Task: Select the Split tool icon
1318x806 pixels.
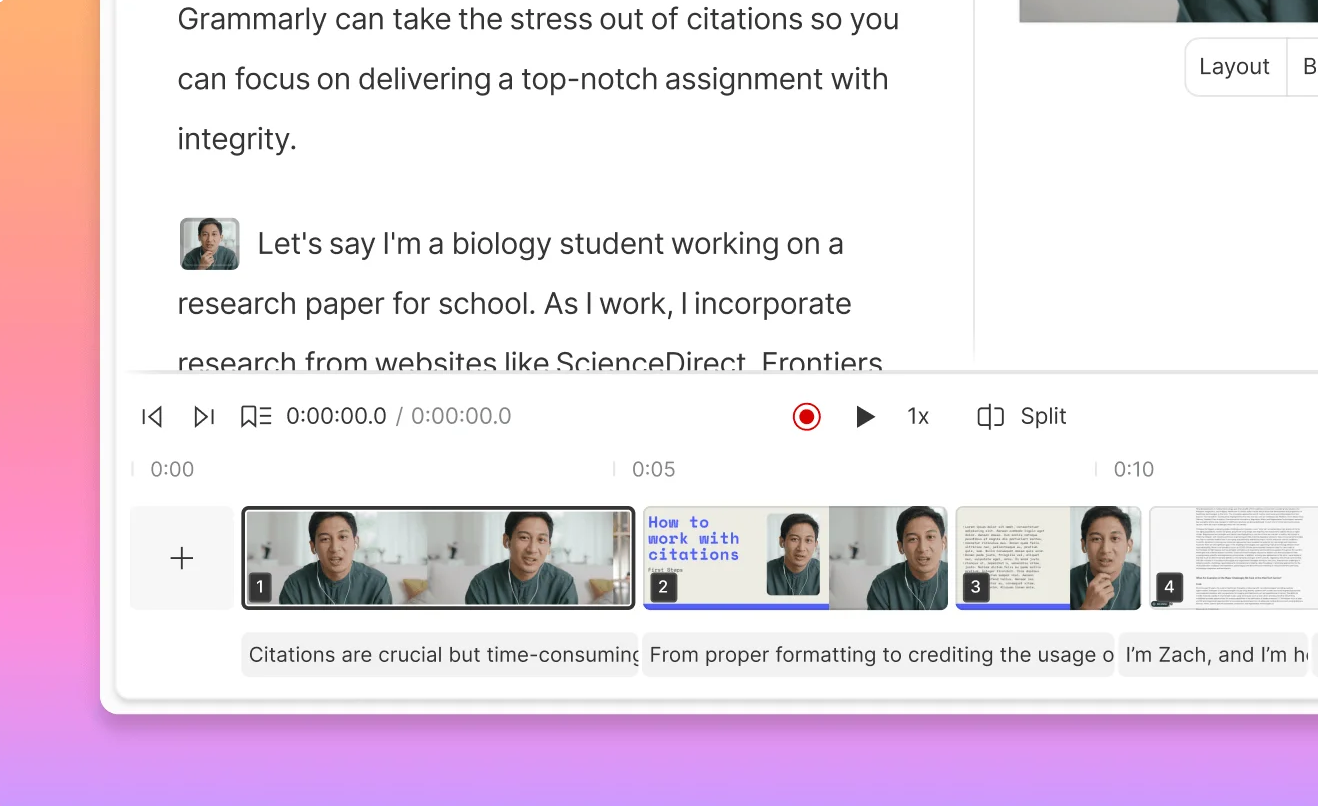Action: tap(990, 417)
